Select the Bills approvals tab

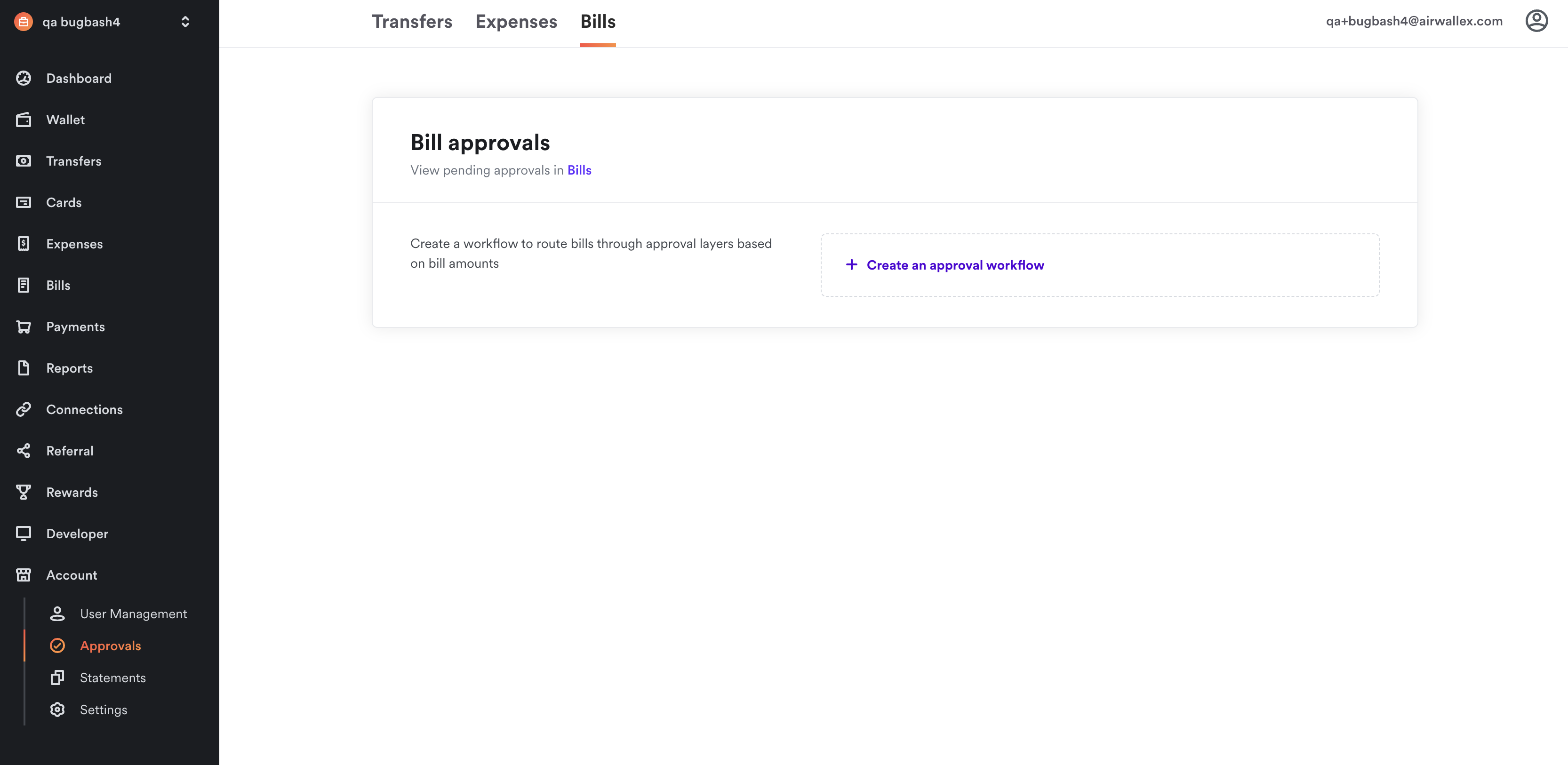coord(598,21)
